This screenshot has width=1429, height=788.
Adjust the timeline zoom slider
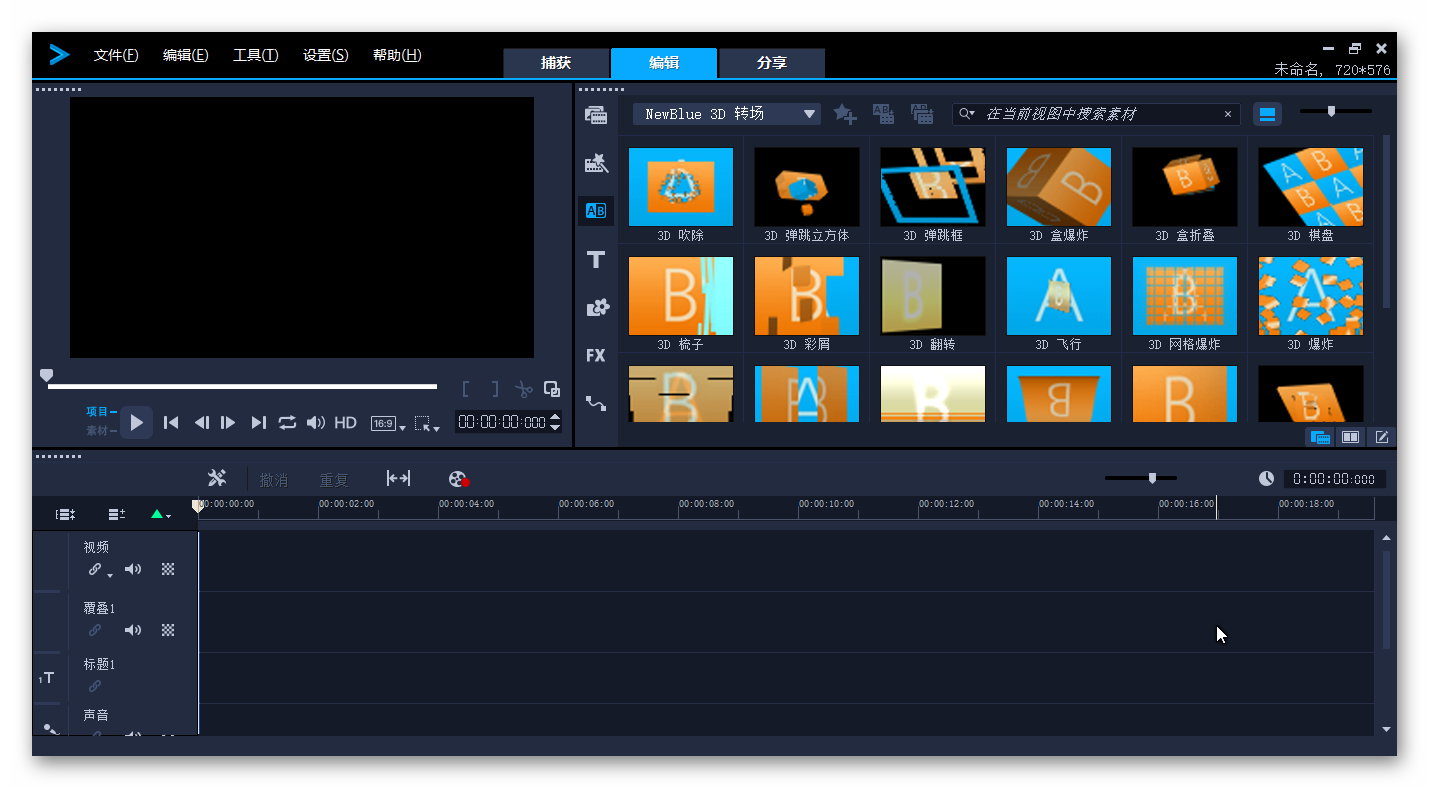pos(1141,478)
